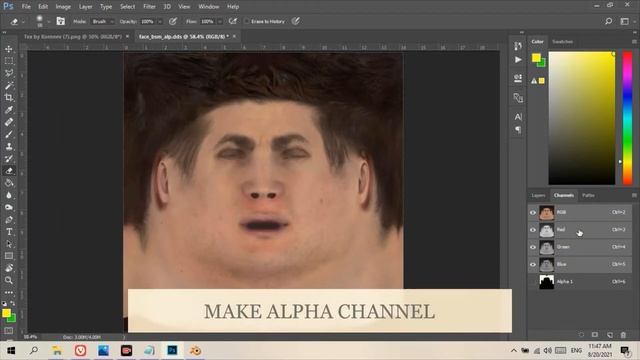640x360 pixels.
Task: Click the Windows Start button
Action: [11, 351]
